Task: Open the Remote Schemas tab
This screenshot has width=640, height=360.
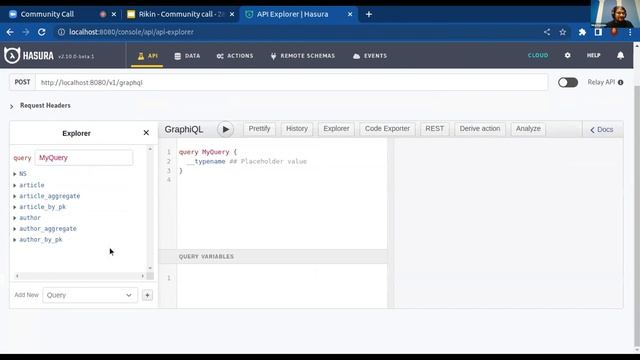Action: point(303,56)
